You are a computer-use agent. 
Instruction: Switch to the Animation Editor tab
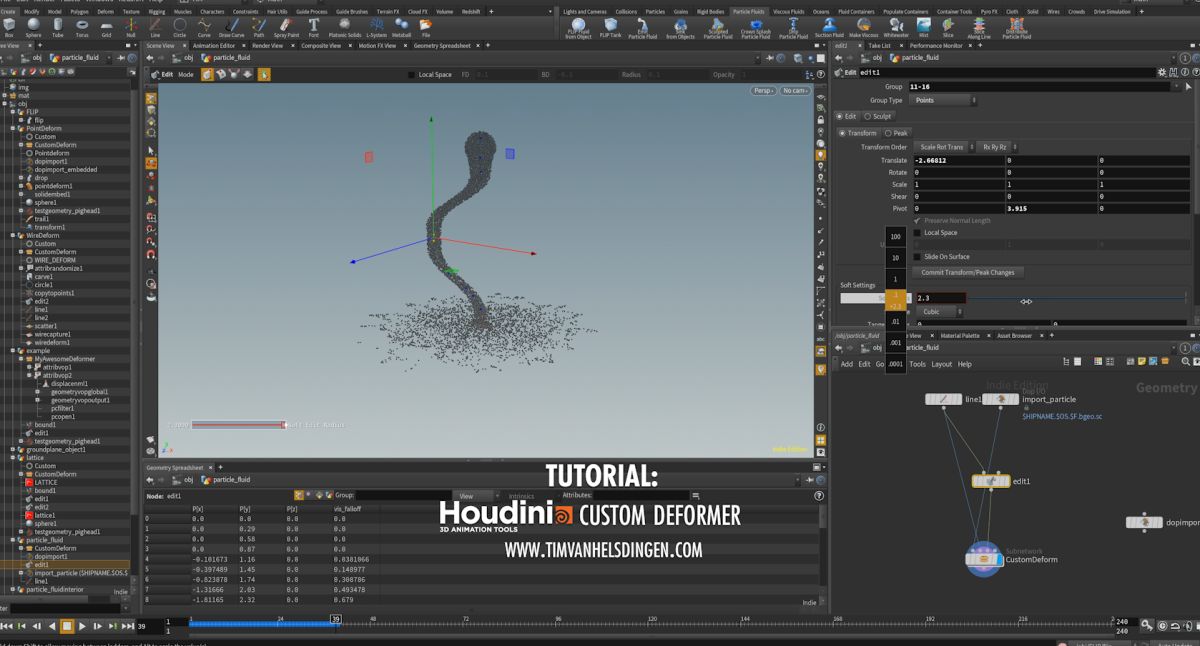pos(214,46)
